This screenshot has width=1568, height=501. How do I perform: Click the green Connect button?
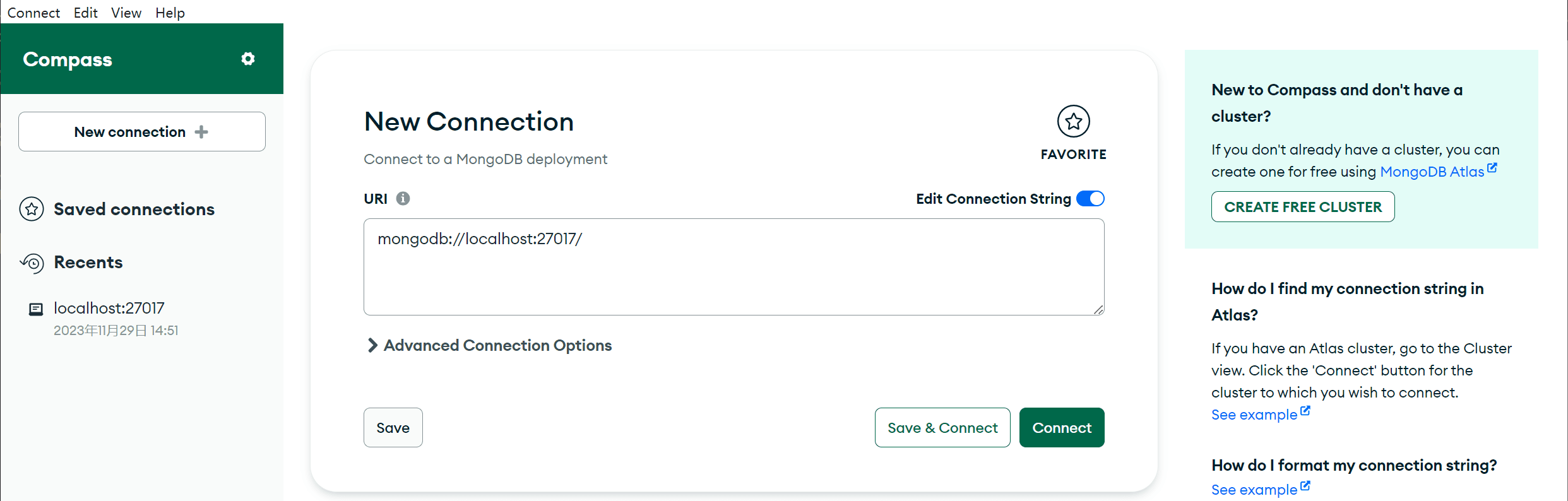(x=1061, y=428)
